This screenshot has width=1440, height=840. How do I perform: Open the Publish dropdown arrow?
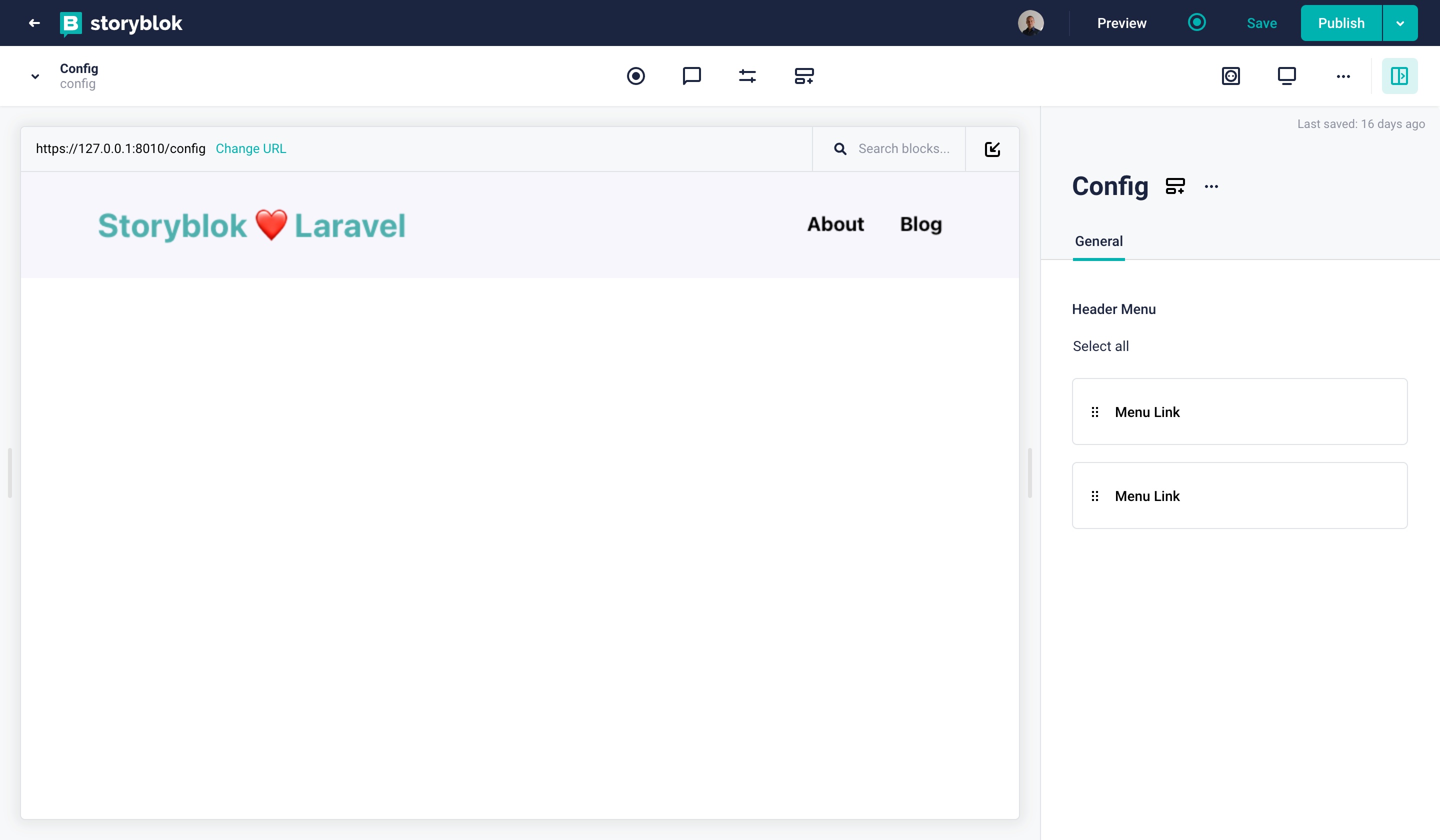[1400, 23]
